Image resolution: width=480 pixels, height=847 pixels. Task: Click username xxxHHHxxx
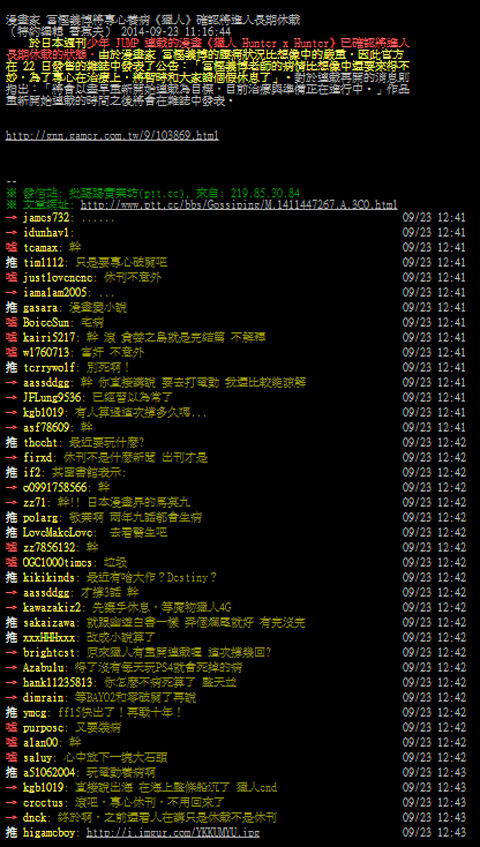click(x=50, y=637)
